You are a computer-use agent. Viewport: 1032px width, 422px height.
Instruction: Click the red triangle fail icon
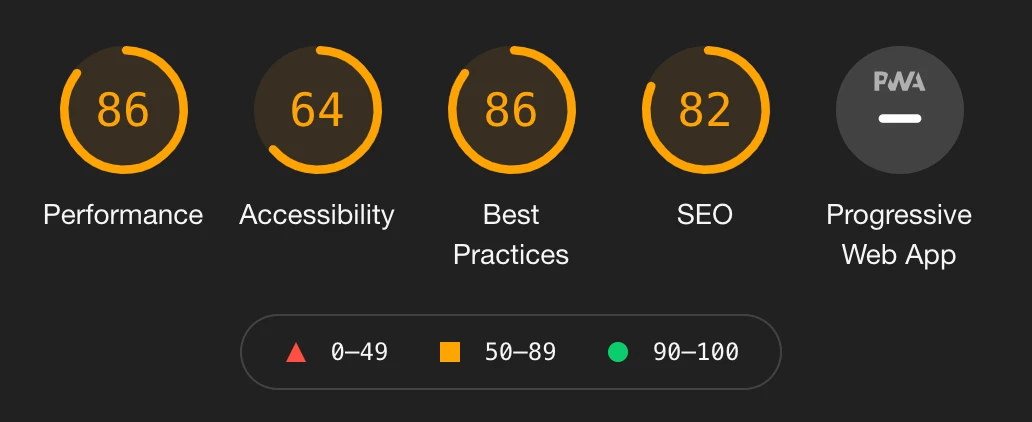click(295, 352)
